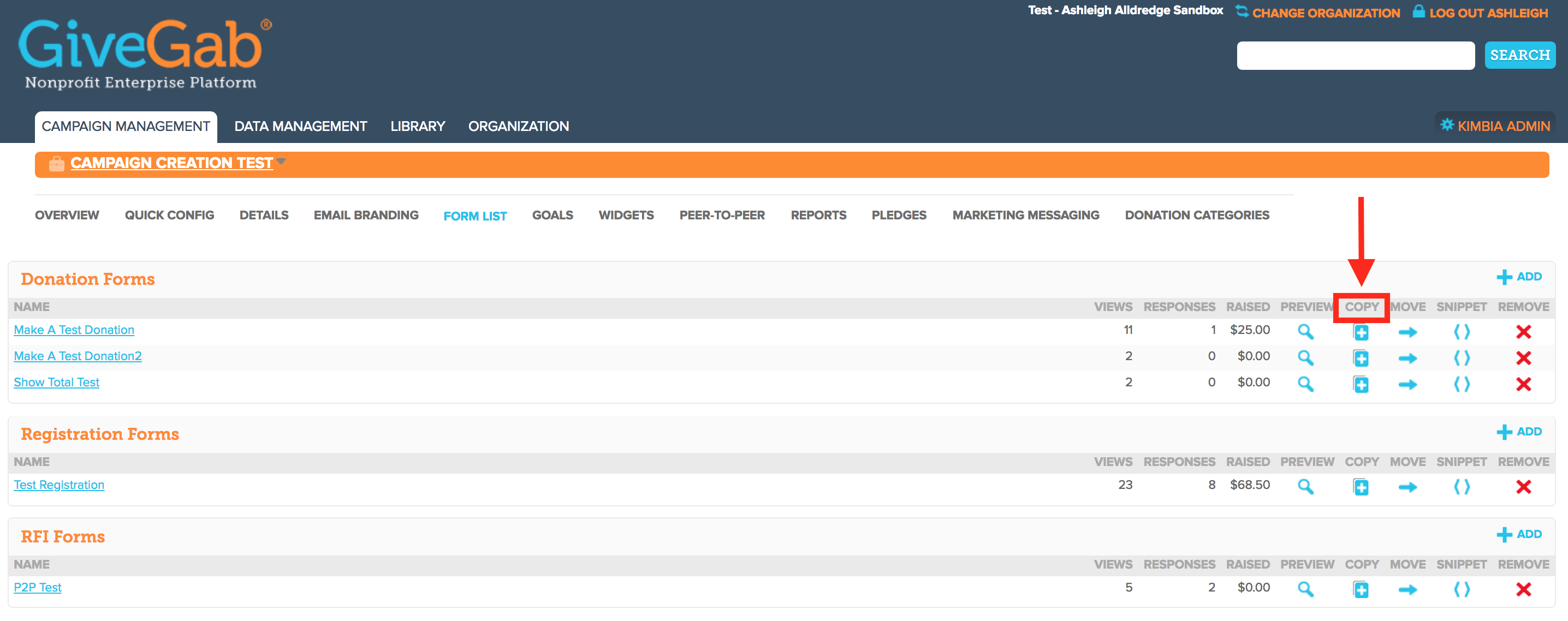Remove the Test Registration form

tap(1523, 487)
